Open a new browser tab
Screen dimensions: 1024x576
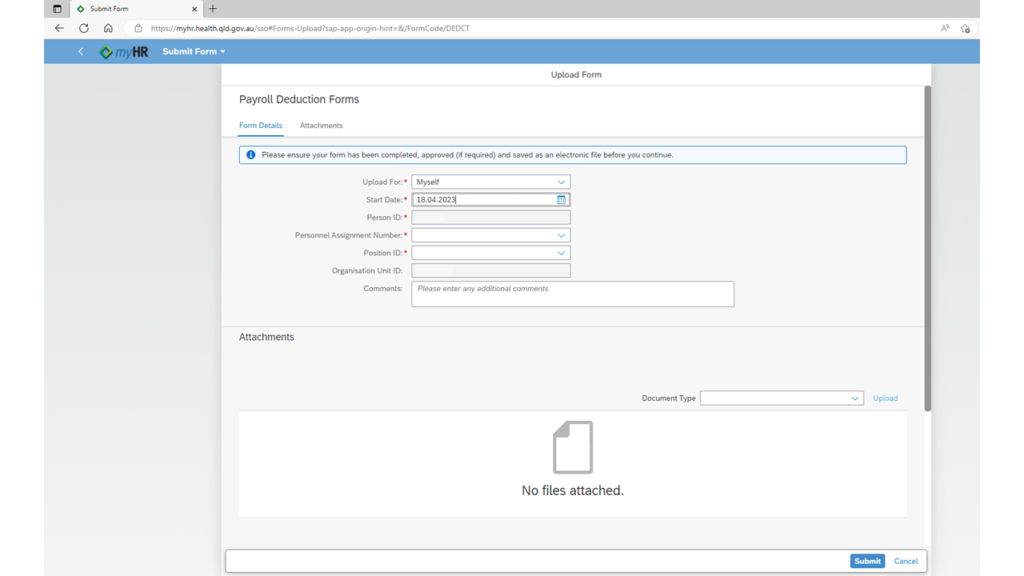click(213, 9)
